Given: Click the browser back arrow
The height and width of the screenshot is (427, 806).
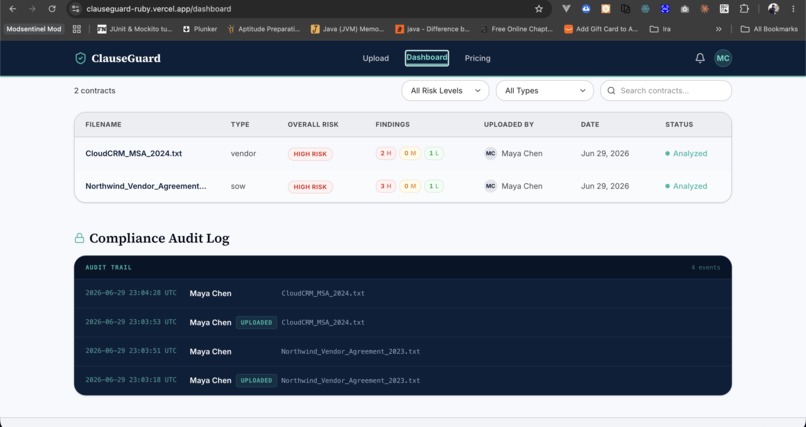Looking at the screenshot, I should pyautogui.click(x=13, y=9).
